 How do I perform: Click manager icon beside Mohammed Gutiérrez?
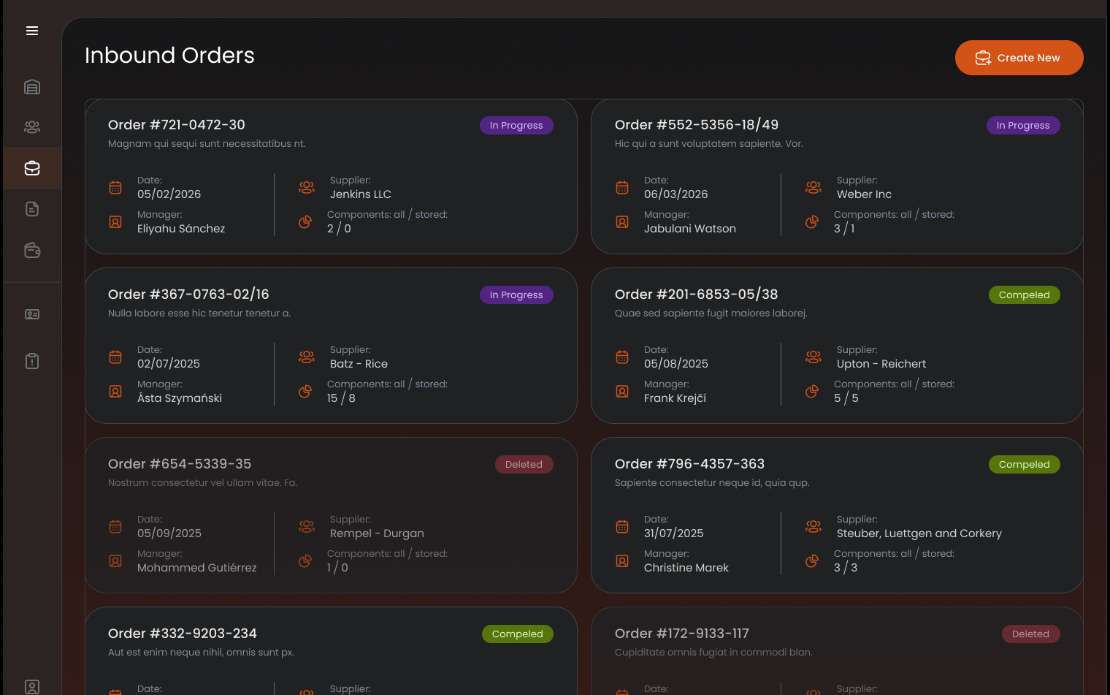pyautogui.click(x=115, y=561)
